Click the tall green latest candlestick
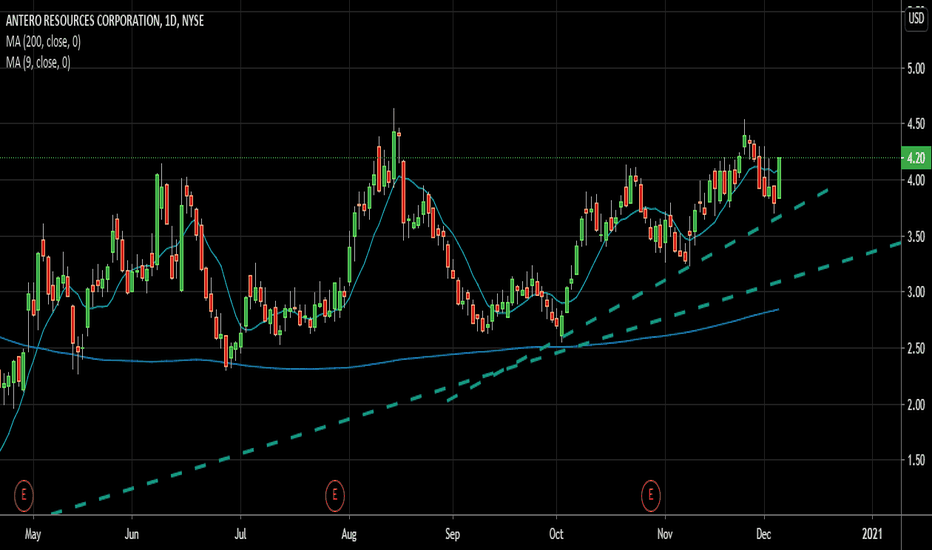Viewport: 932px width, 550px height. pos(779,178)
